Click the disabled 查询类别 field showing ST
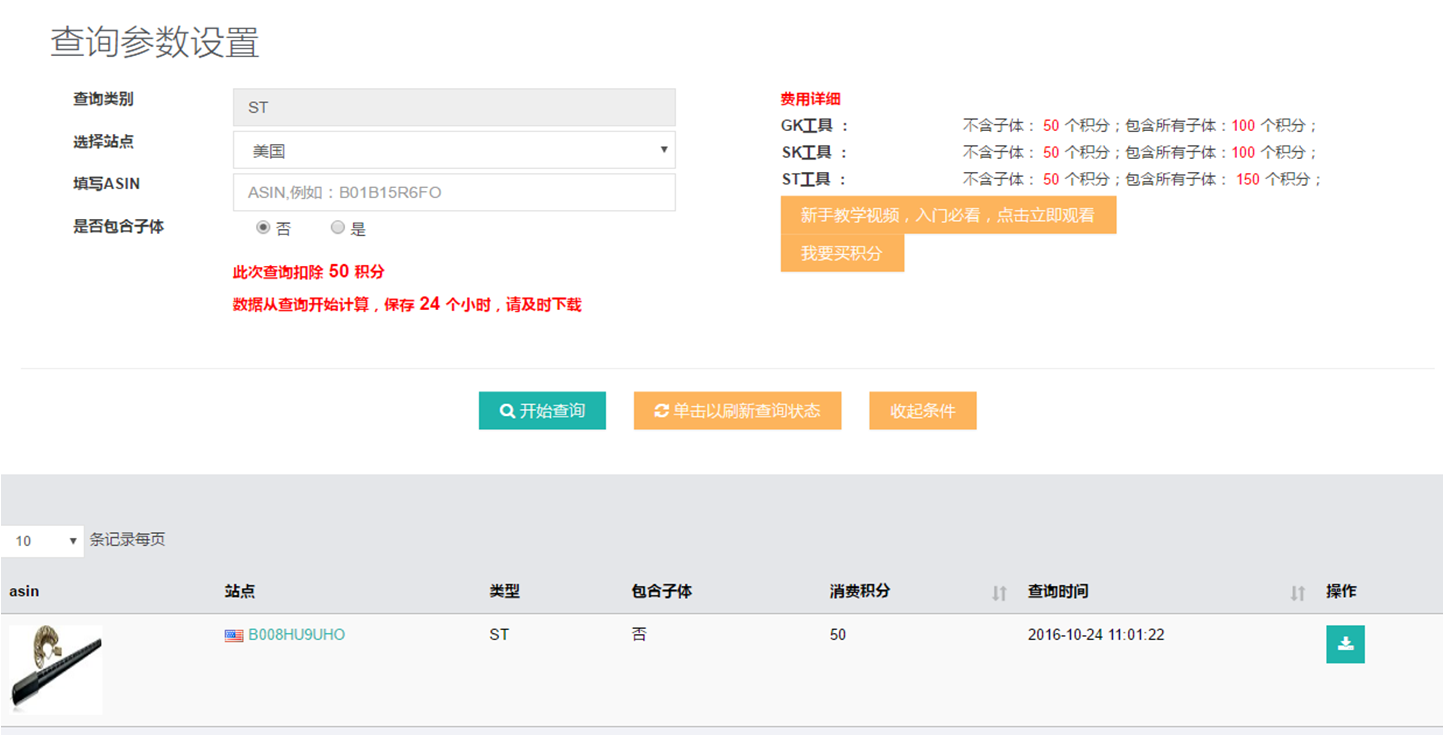The height and width of the screenshot is (736, 1444). [454, 108]
